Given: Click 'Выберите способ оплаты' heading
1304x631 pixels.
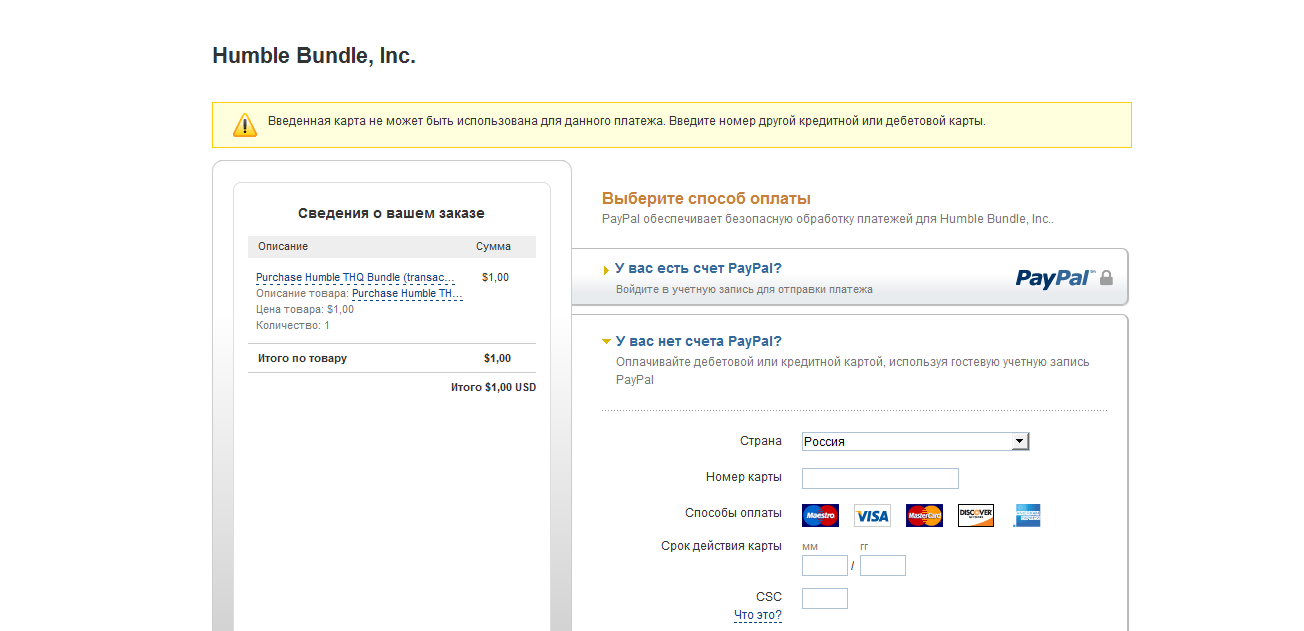Looking at the screenshot, I should (x=706, y=198).
